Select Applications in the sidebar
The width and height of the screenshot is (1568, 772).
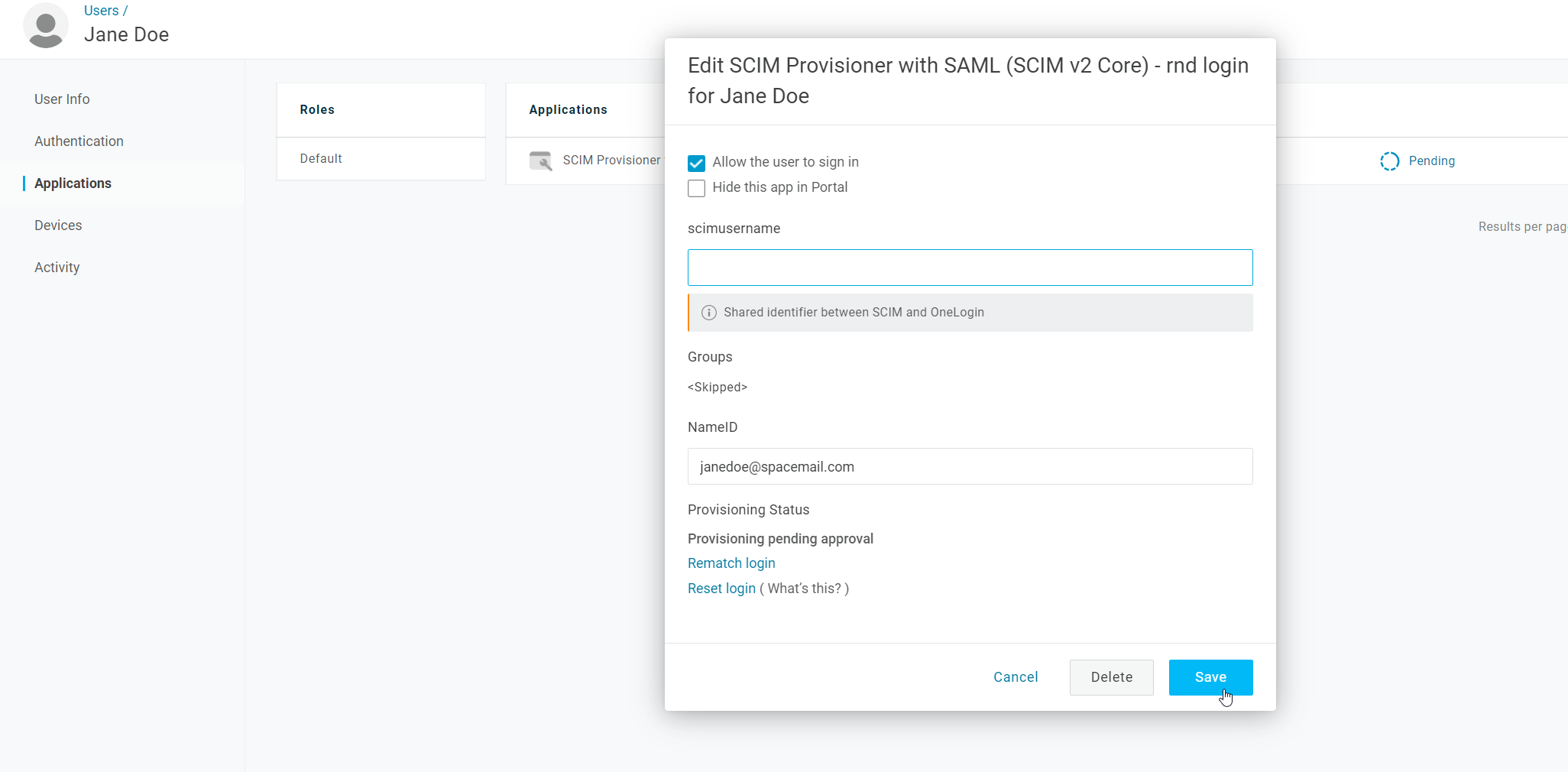(x=73, y=183)
